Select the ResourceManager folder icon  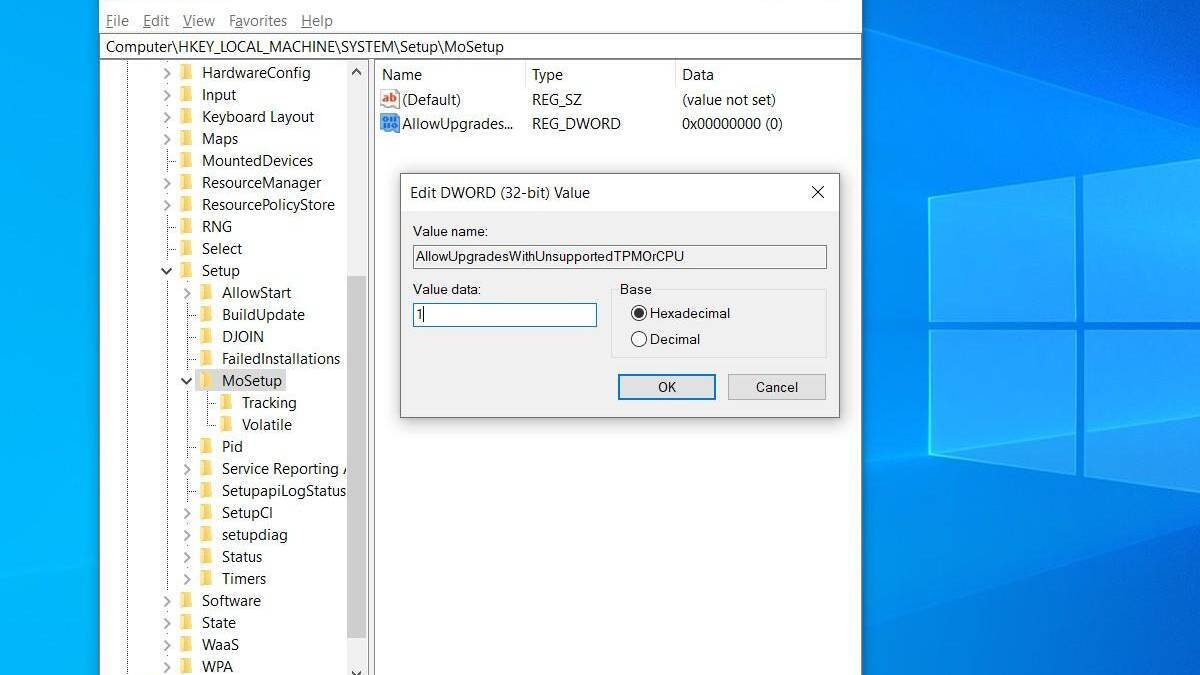pos(187,182)
